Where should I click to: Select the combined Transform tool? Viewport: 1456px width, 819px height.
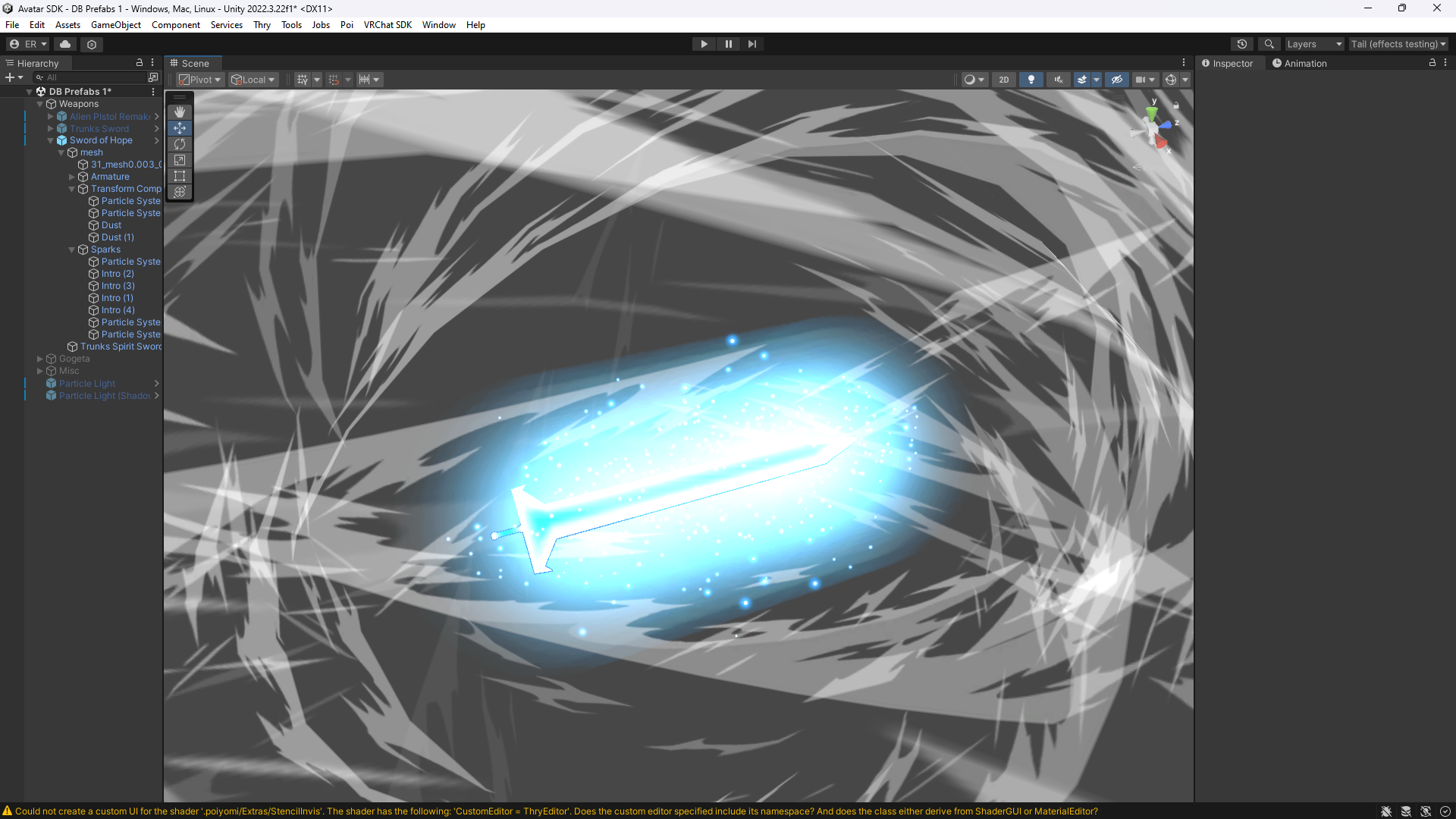coord(180,192)
